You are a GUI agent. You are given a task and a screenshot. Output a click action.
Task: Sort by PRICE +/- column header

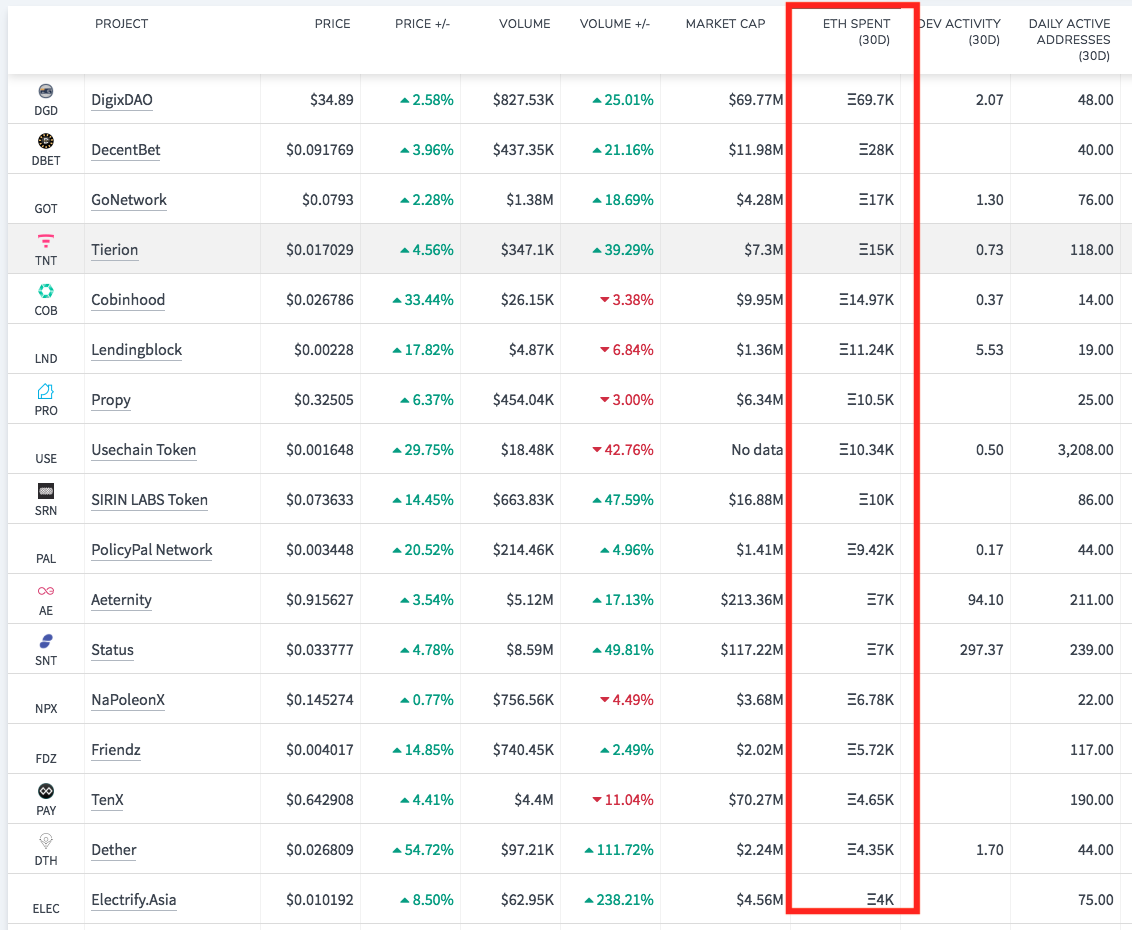[422, 24]
